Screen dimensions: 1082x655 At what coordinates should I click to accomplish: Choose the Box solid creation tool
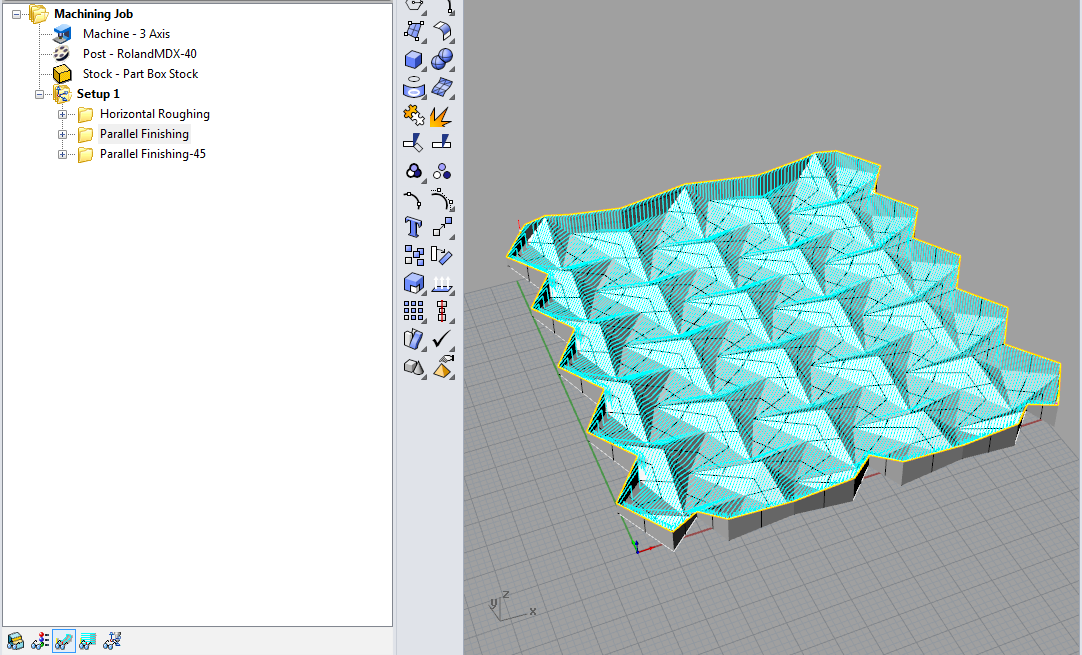click(x=413, y=59)
